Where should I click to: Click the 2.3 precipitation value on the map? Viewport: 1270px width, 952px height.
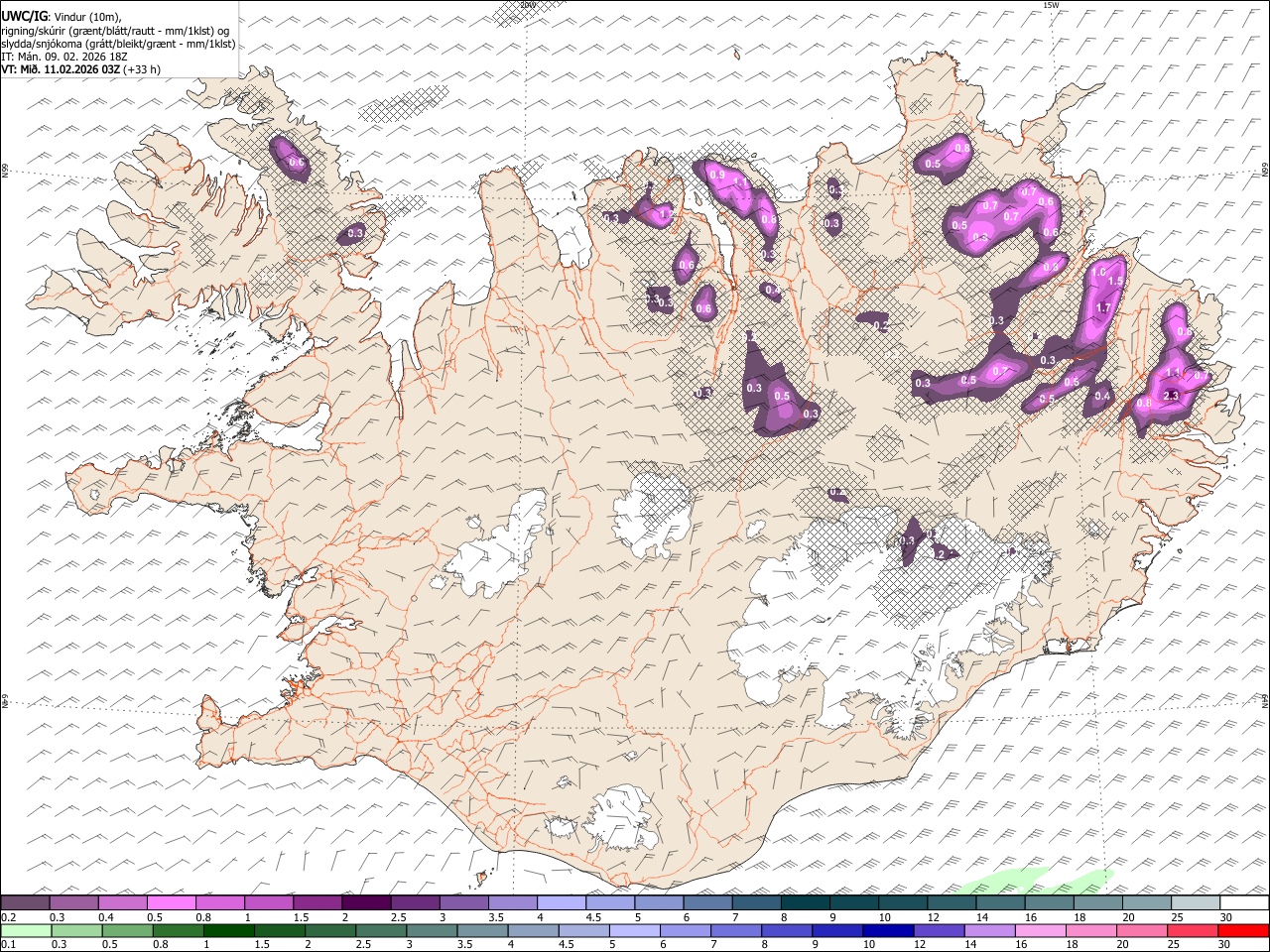pyautogui.click(x=1171, y=396)
